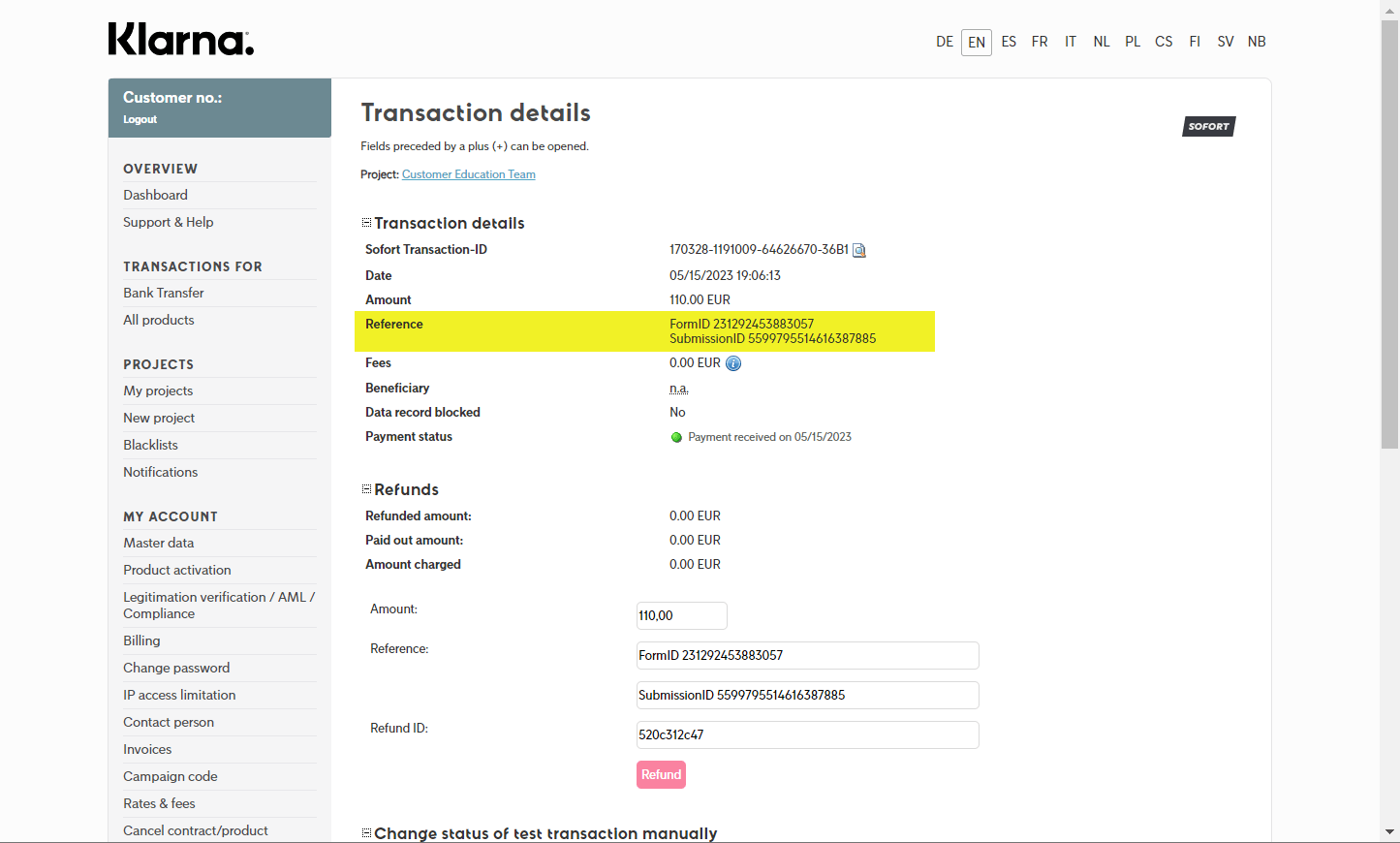Collapse the Refunds section
The width and height of the screenshot is (1400, 843).
(367, 489)
